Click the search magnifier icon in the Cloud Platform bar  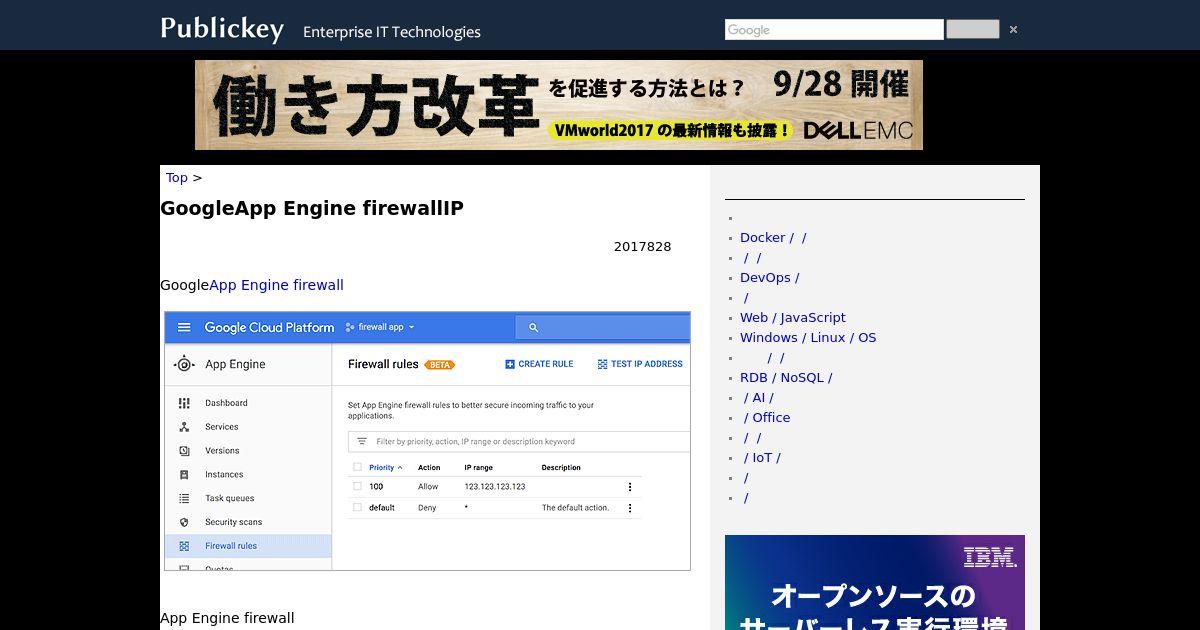pyautogui.click(x=533, y=327)
